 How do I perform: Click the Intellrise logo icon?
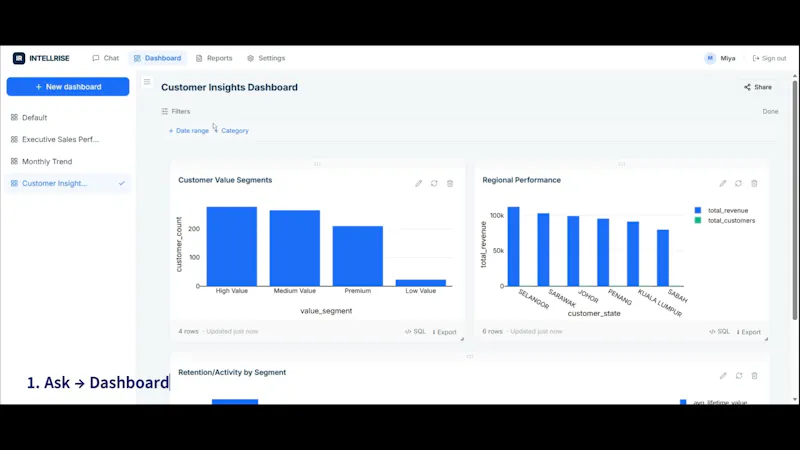pos(19,58)
